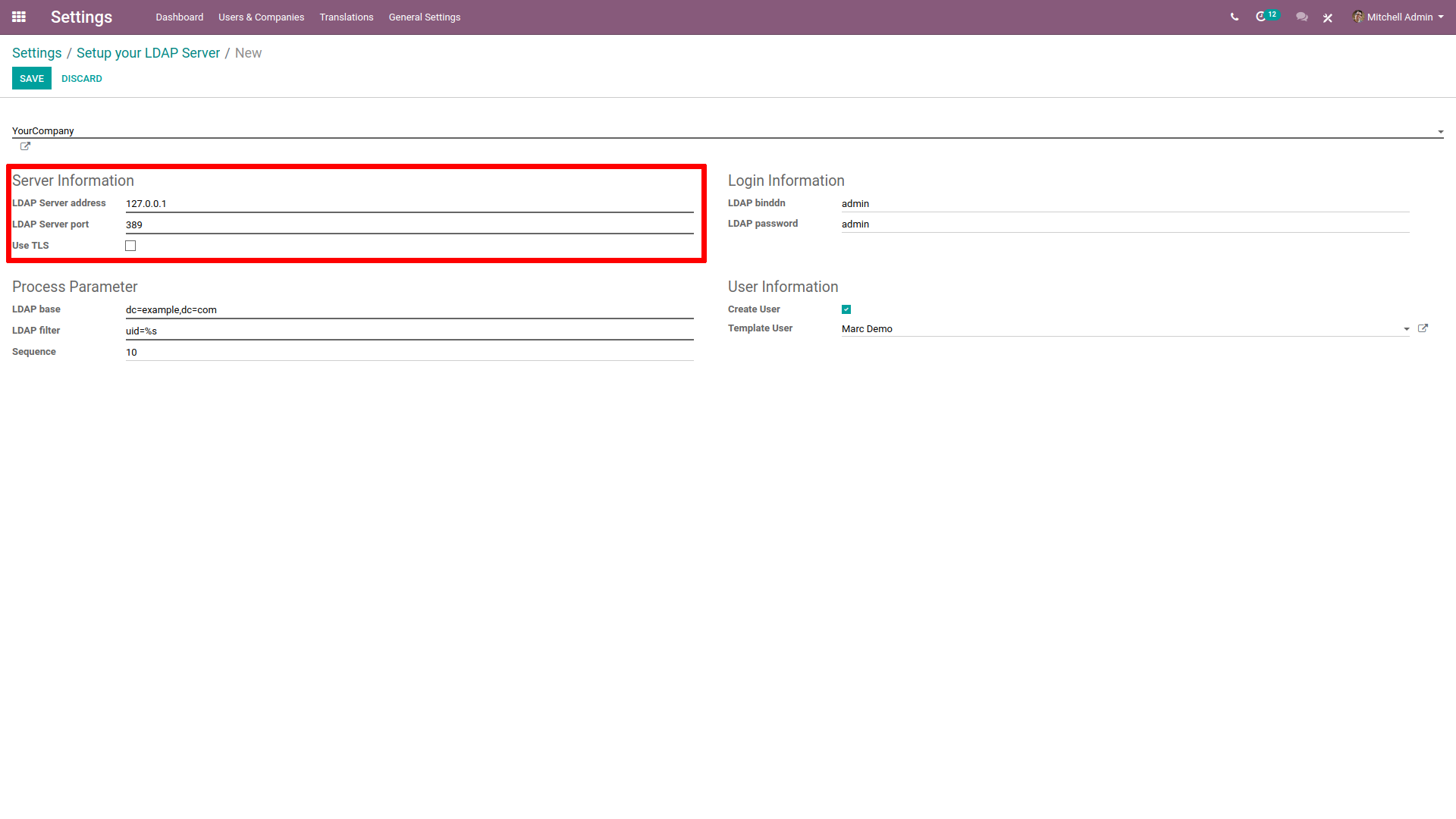Click the Setup your LDAP Server breadcrumb link

(x=149, y=53)
